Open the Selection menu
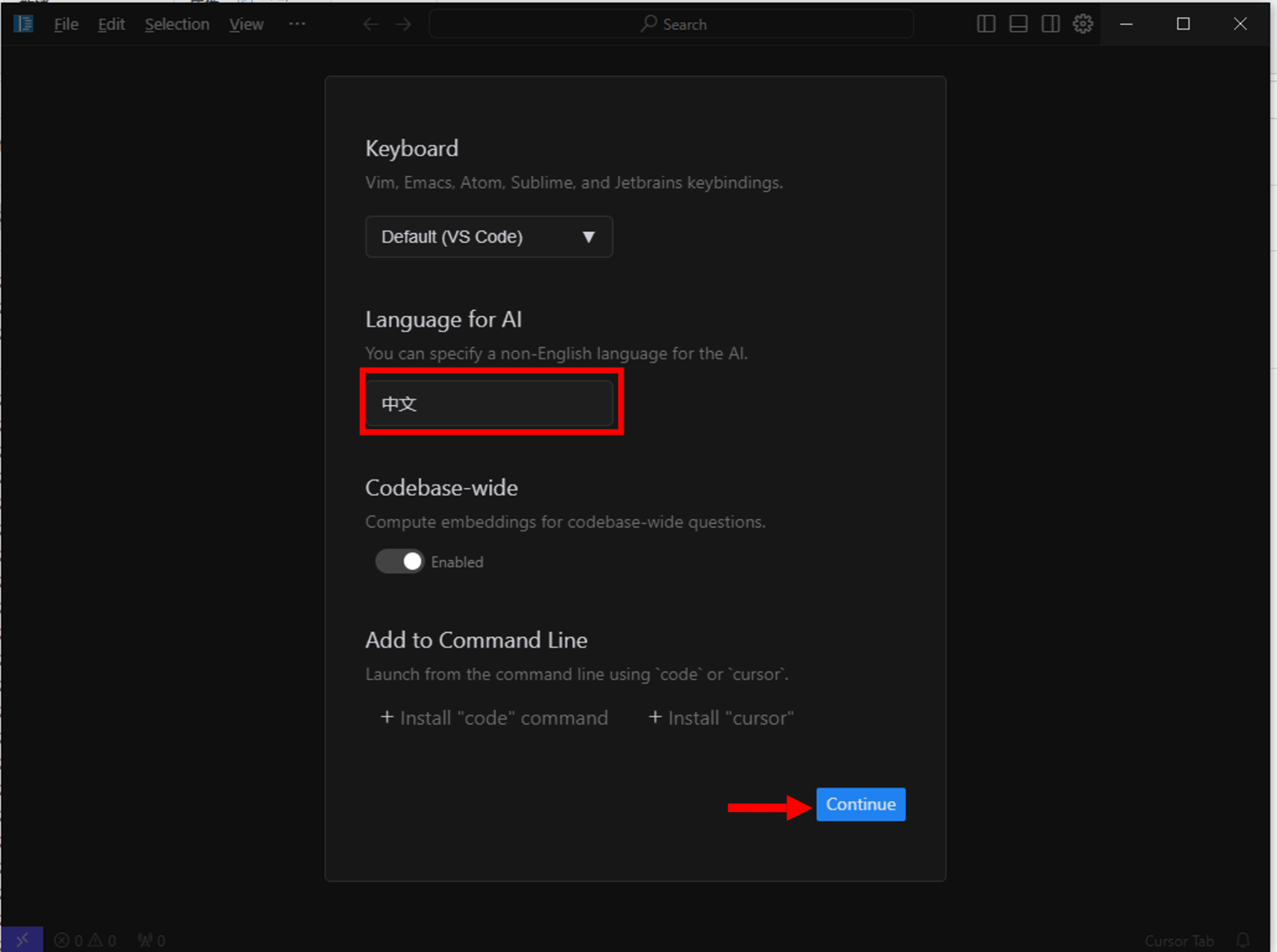The width and height of the screenshot is (1277, 952). (177, 24)
